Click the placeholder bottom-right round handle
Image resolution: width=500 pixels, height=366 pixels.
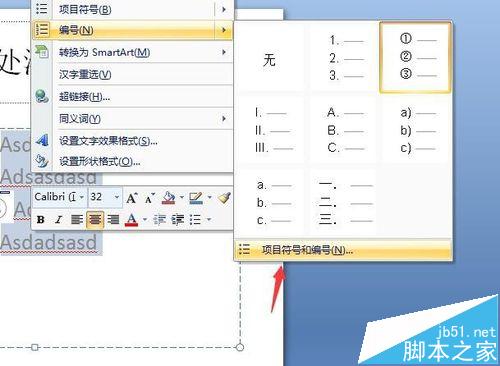point(240,347)
